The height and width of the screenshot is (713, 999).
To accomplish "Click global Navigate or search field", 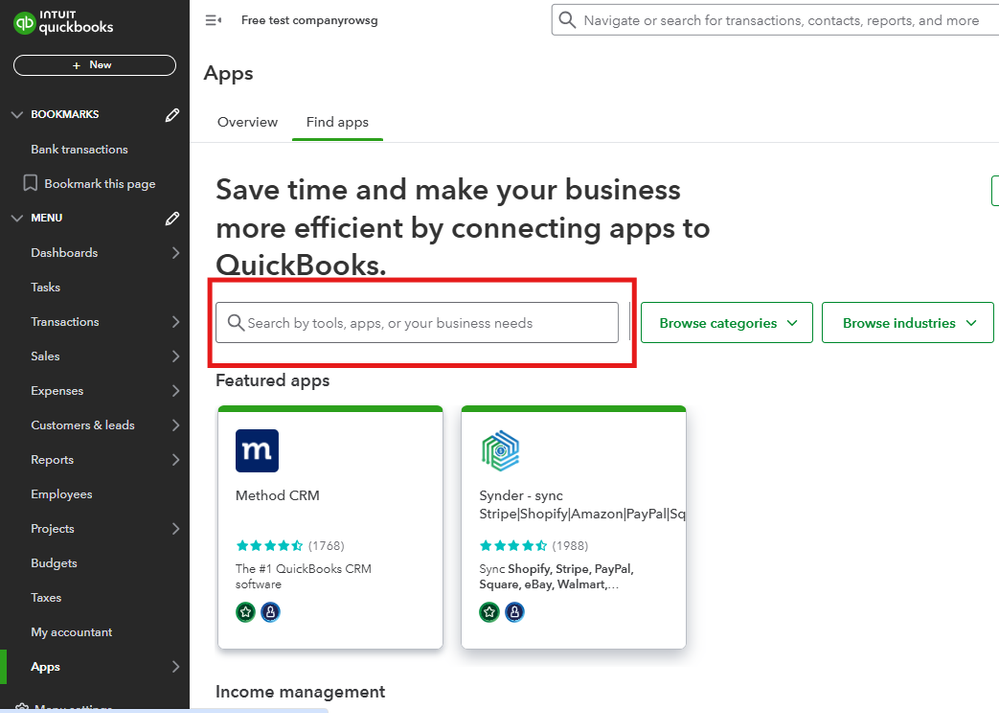I will coord(775,20).
